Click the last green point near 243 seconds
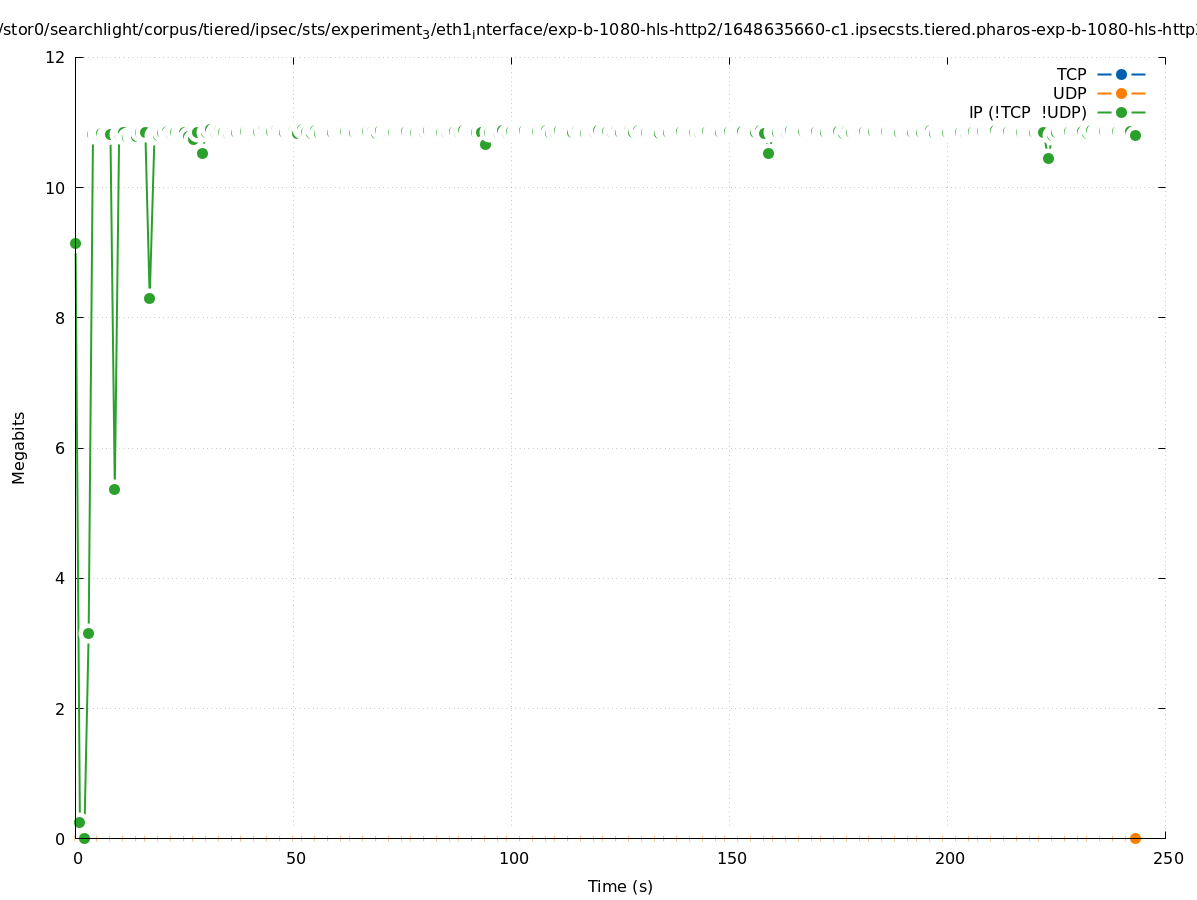 pos(1135,135)
